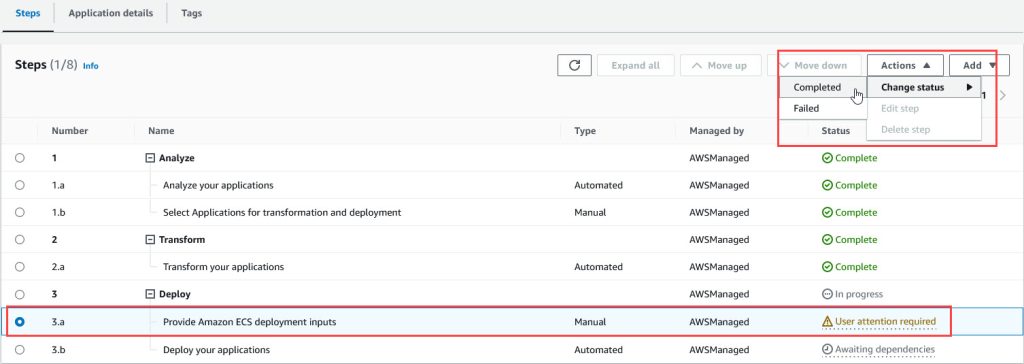
Task: Click the Managed by column header
Action: [x=716, y=131]
